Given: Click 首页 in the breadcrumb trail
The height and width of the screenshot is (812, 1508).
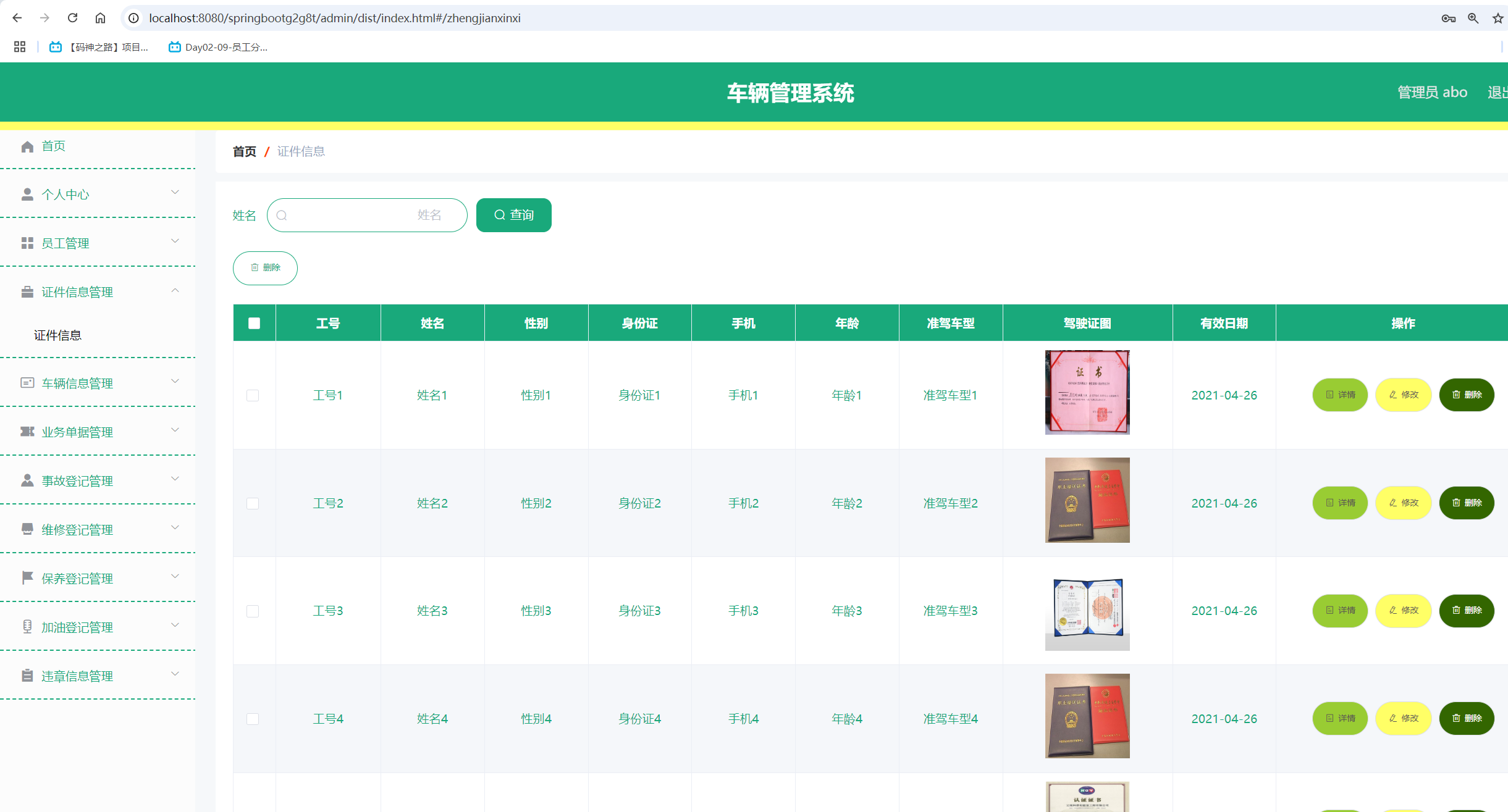Looking at the screenshot, I should (x=245, y=151).
